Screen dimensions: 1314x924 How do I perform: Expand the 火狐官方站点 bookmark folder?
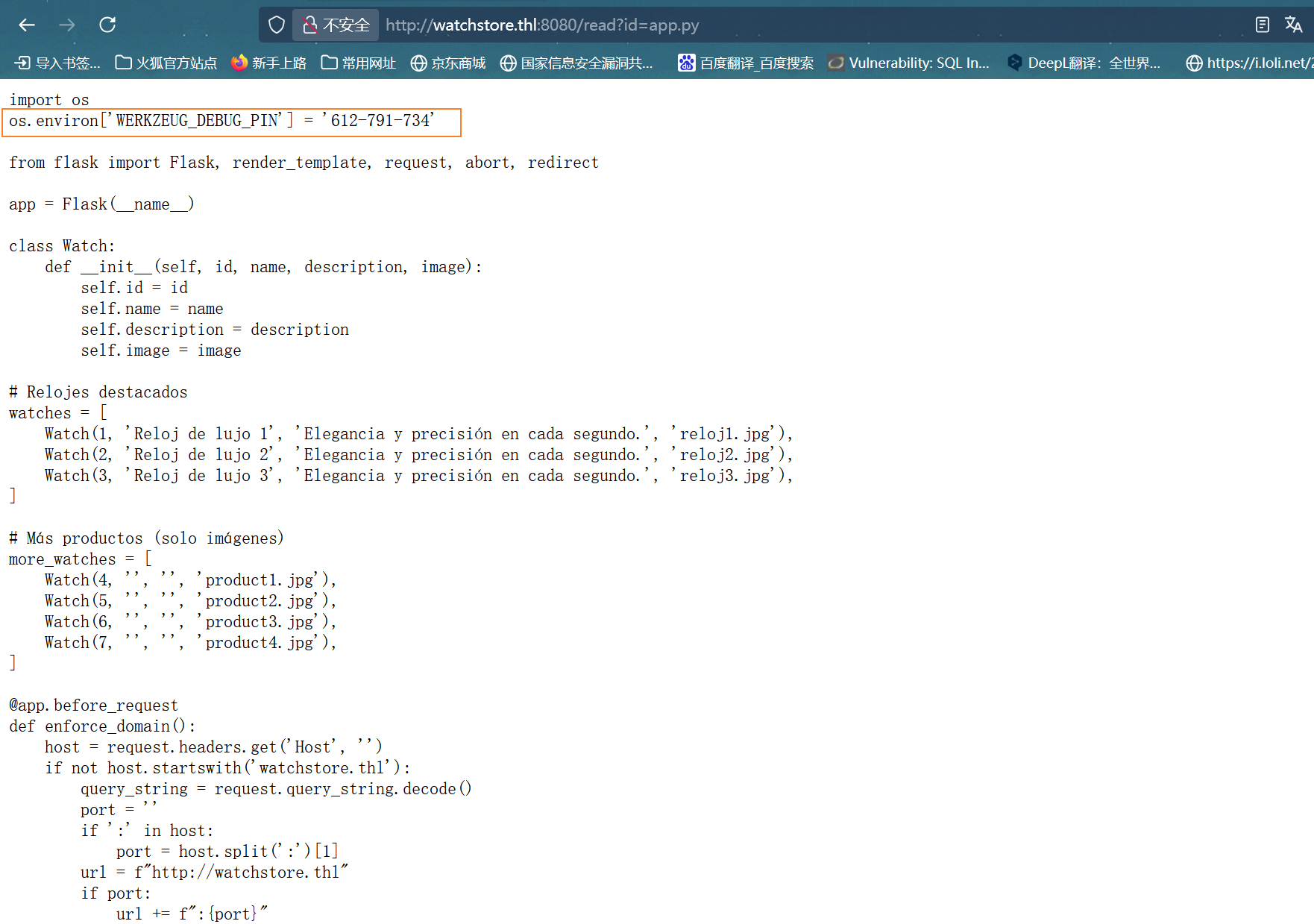tap(166, 63)
